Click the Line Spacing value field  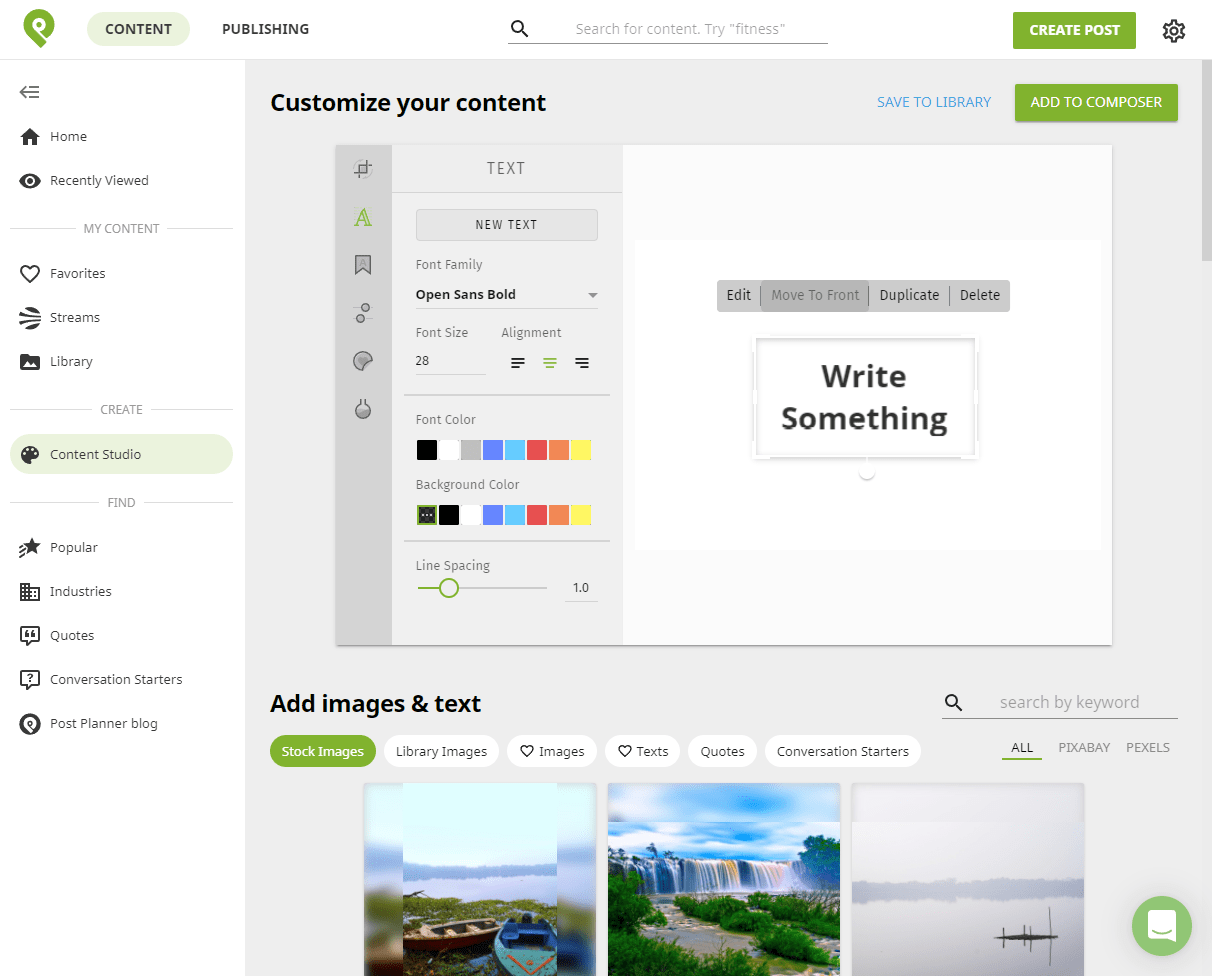pos(581,588)
